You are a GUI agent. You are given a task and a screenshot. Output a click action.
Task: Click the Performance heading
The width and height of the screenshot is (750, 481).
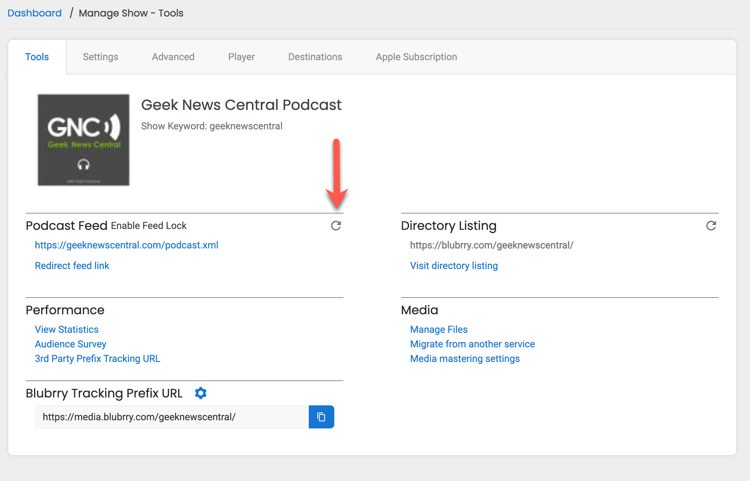pos(65,310)
